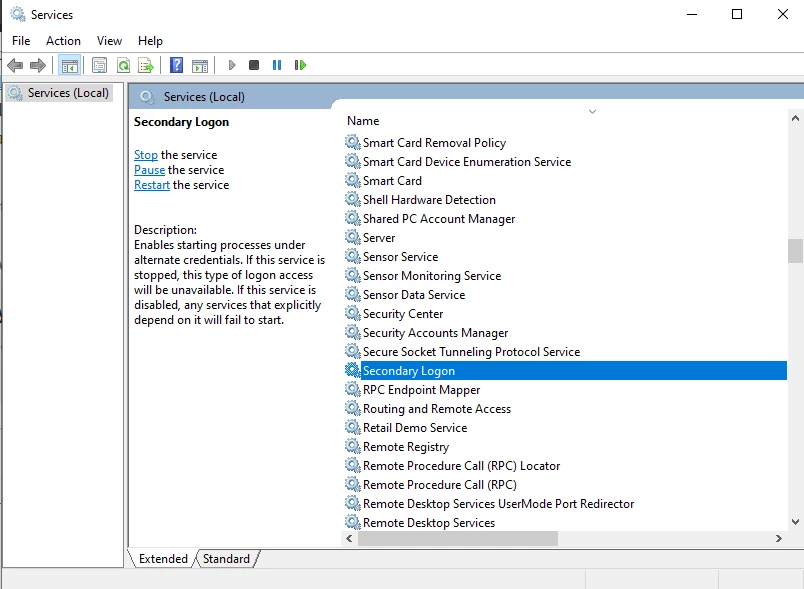Click the Pause Service toolbar icon
The width and height of the screenshot is (804, 589).
pyautogui.click(x=277, y=65)
